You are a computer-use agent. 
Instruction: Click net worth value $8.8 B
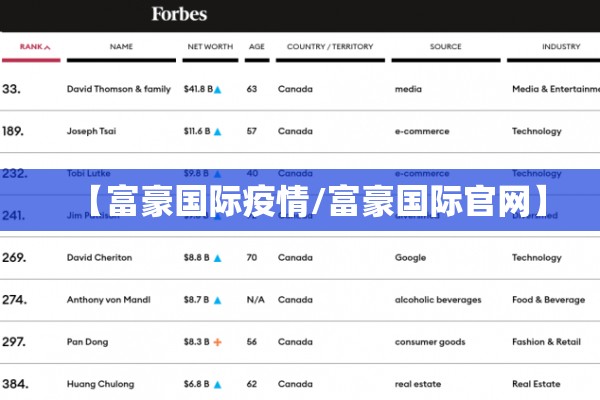pyautogui.click(x=197, y=258)
